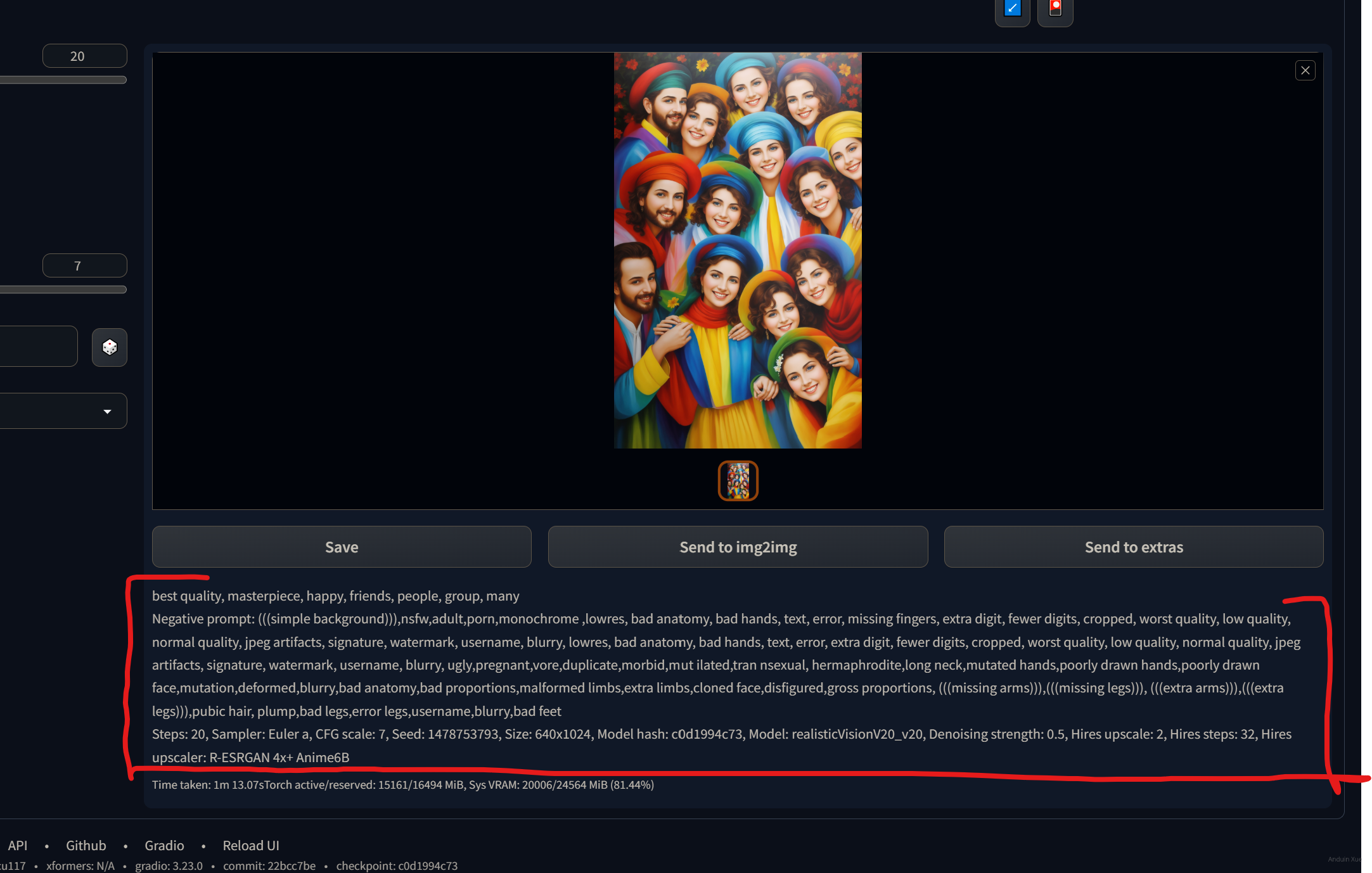Click Send to extras button
This screenshot has width=1372, height=873.
point(1133,547)
